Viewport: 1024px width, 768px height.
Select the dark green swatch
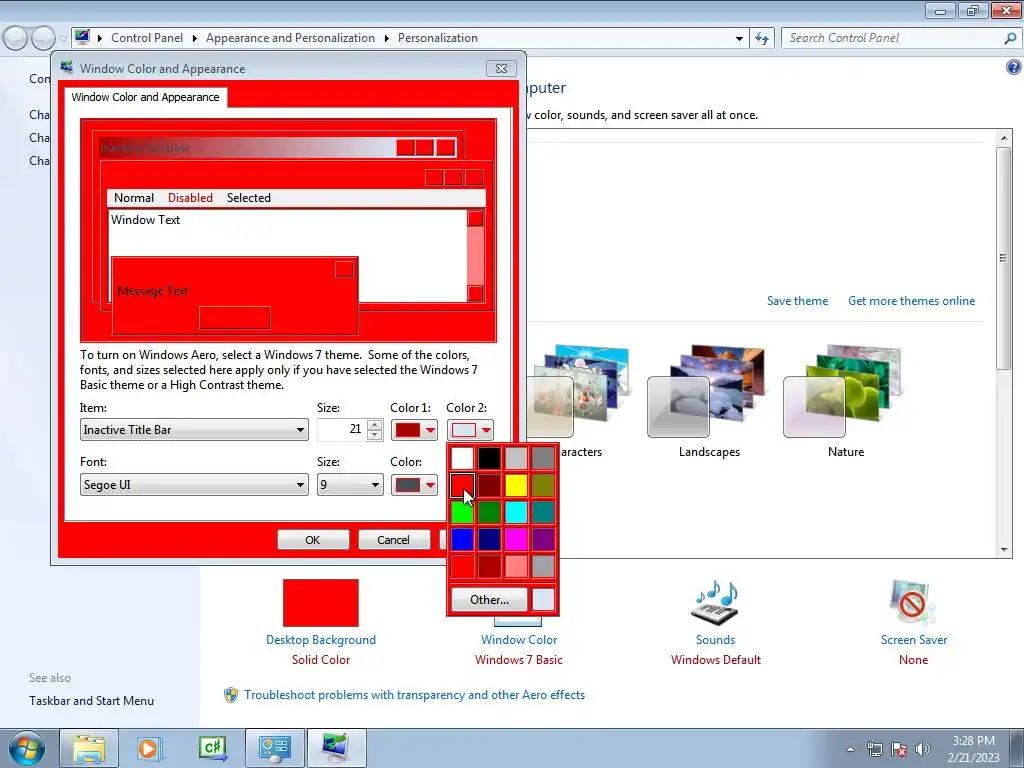point(489,512)
